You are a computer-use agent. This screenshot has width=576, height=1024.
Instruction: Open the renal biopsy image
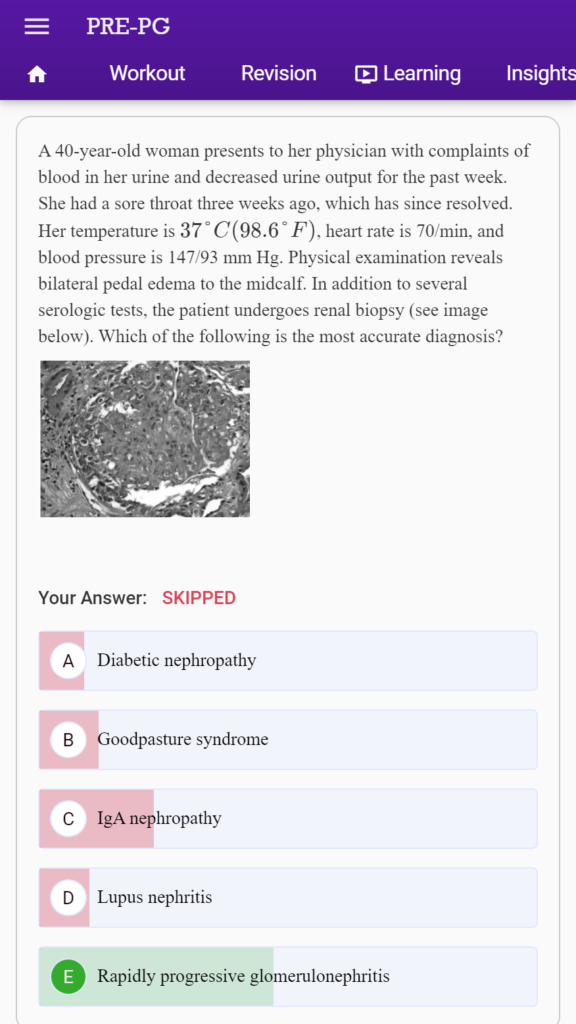click(x=145, y=439)
